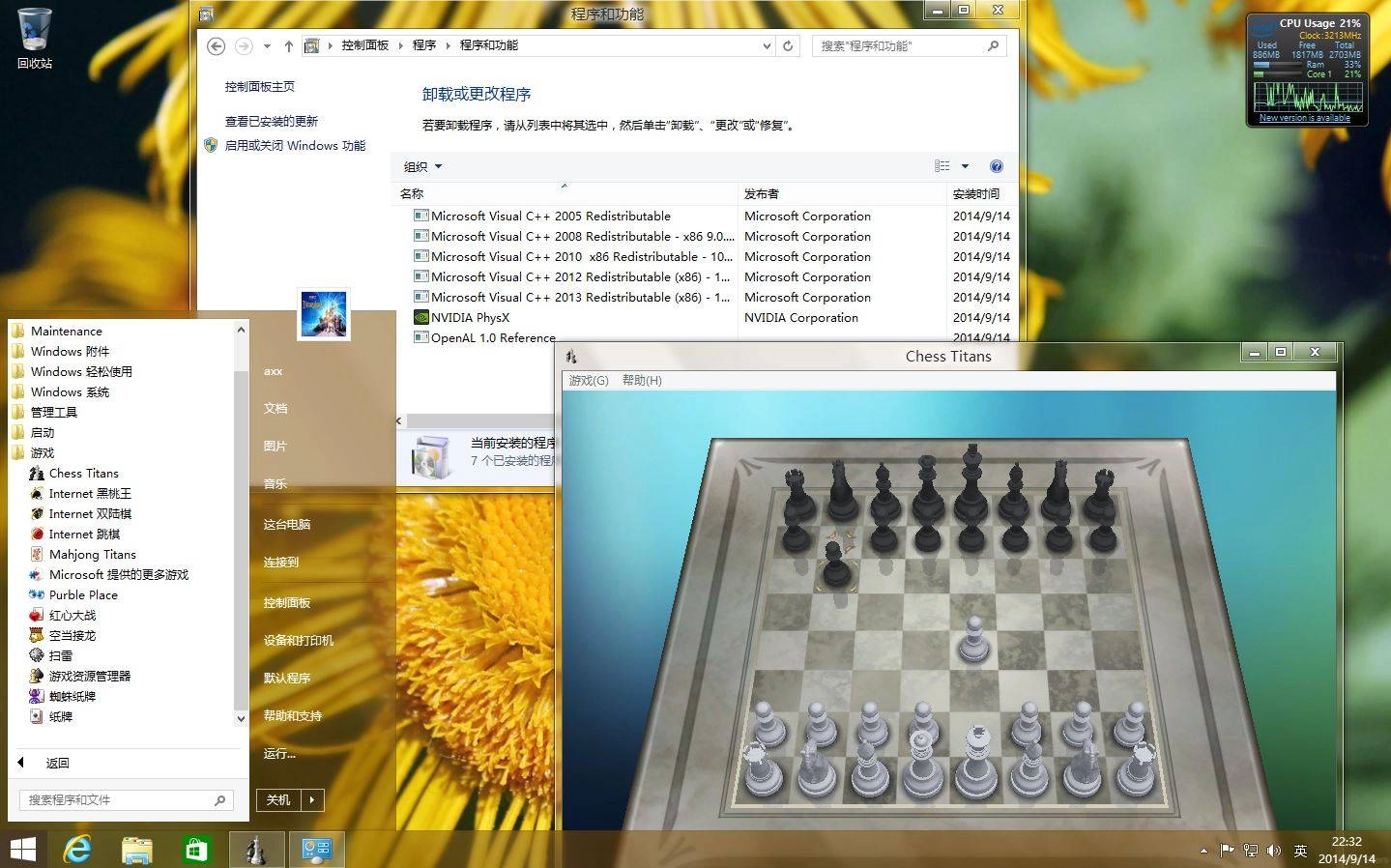Open the help question mark icon
The width and height of the screenshot is (1391, 868).
click(997, 166)
